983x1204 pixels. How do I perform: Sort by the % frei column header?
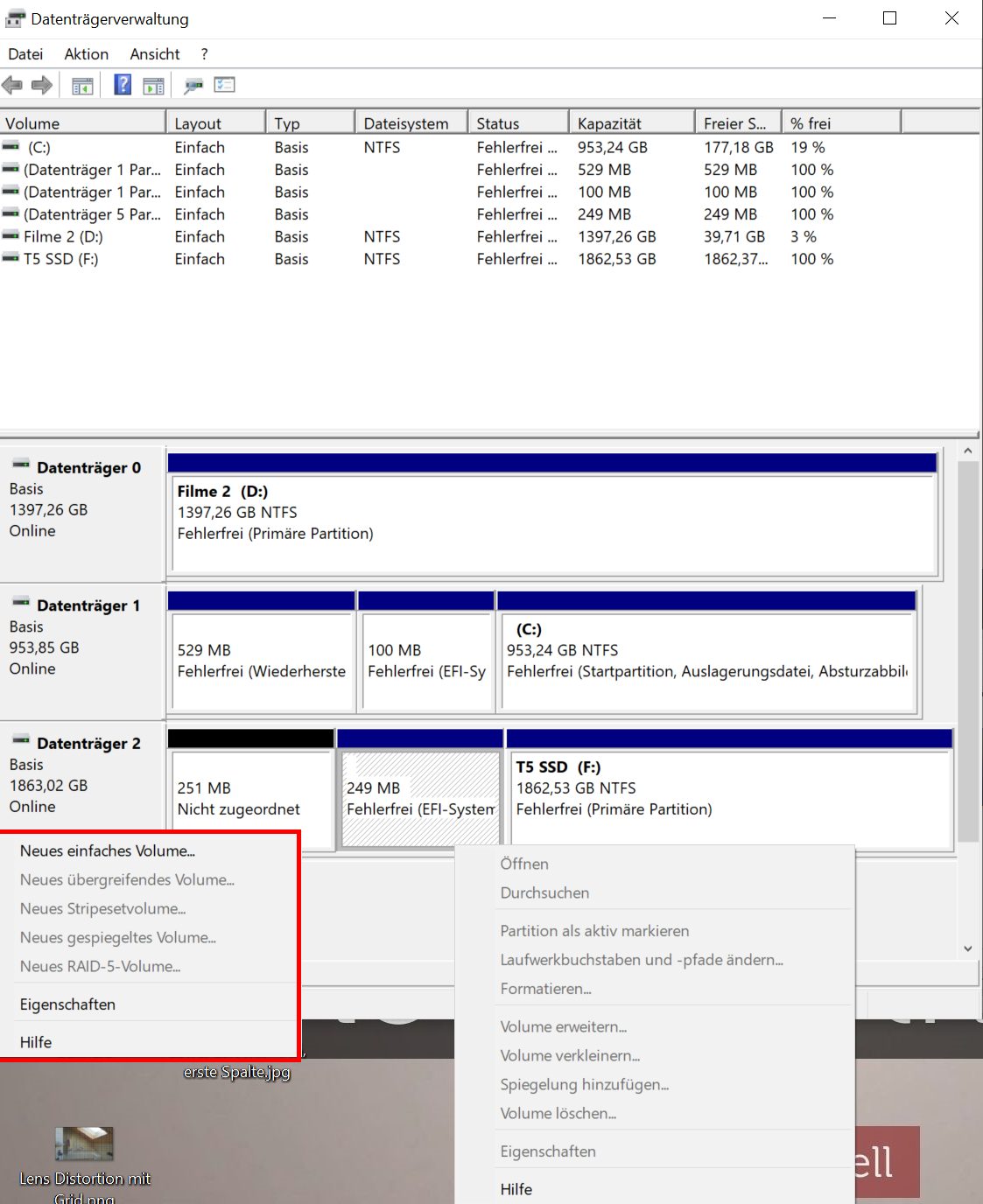point(842,123)
